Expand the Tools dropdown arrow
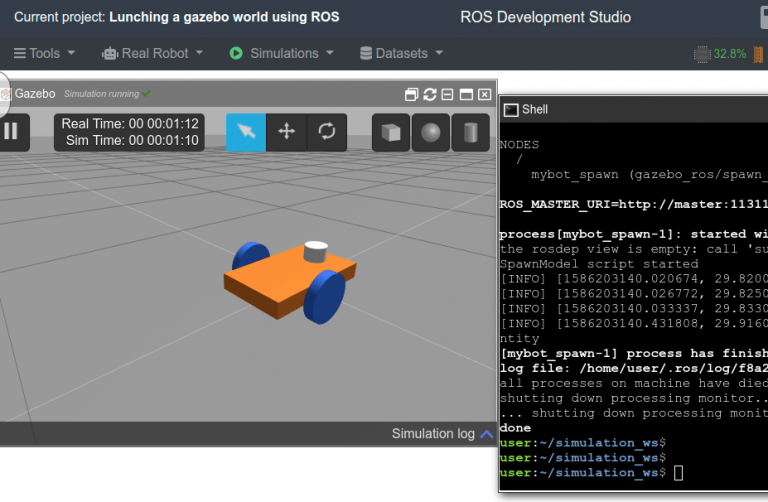The image size is (768, 502). point(72,52)
